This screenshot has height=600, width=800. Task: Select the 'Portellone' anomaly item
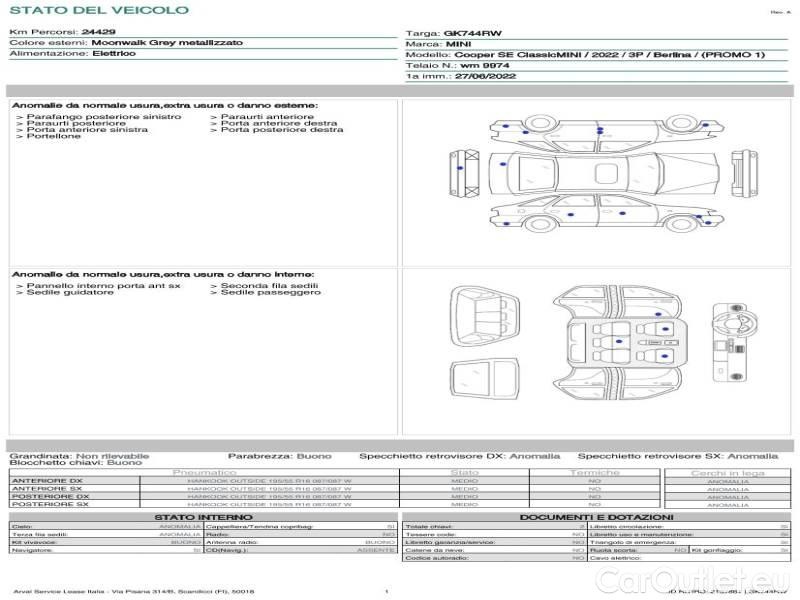tap(53, 136)
